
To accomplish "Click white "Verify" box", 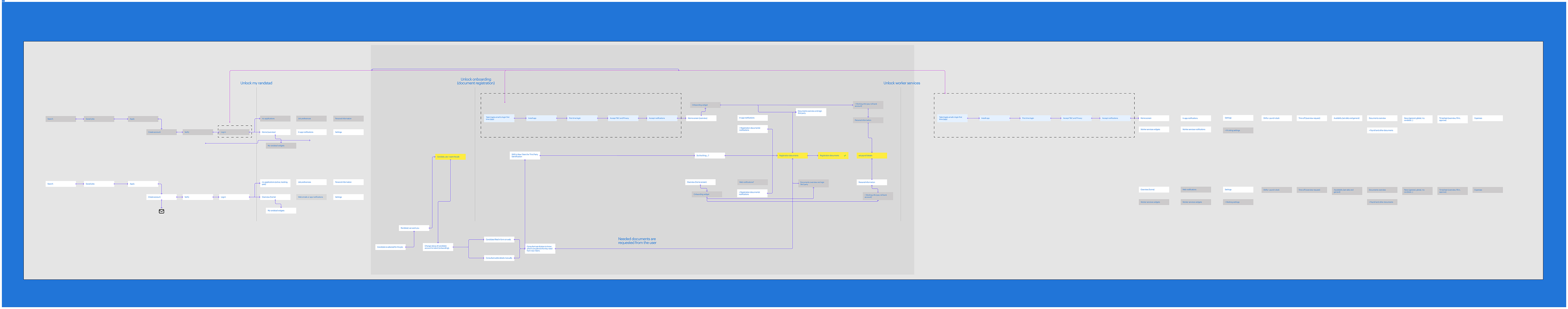I will tap(198, 197).
